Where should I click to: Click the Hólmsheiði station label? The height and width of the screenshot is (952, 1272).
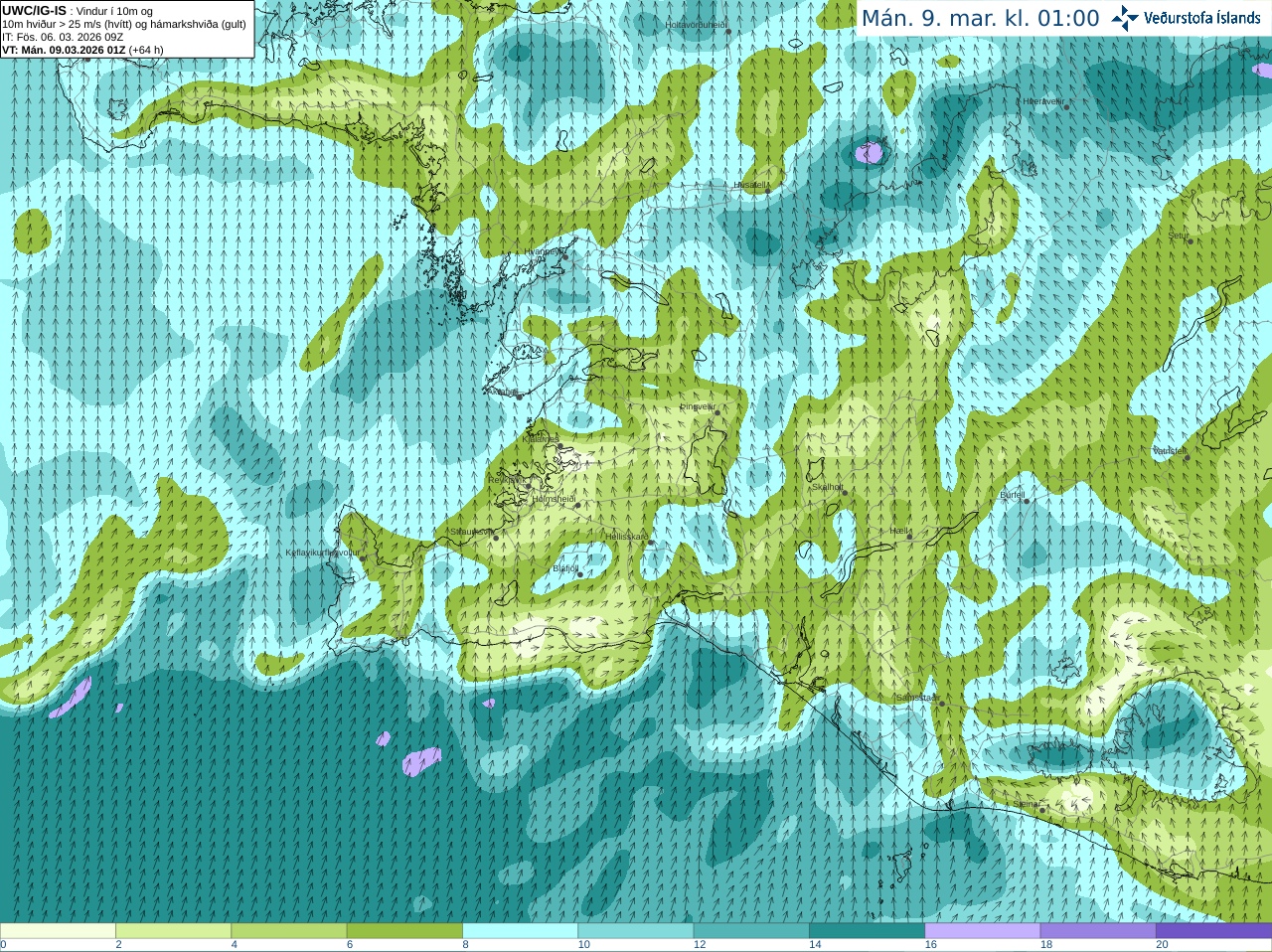pyautogui.click(x=554, y=499)
